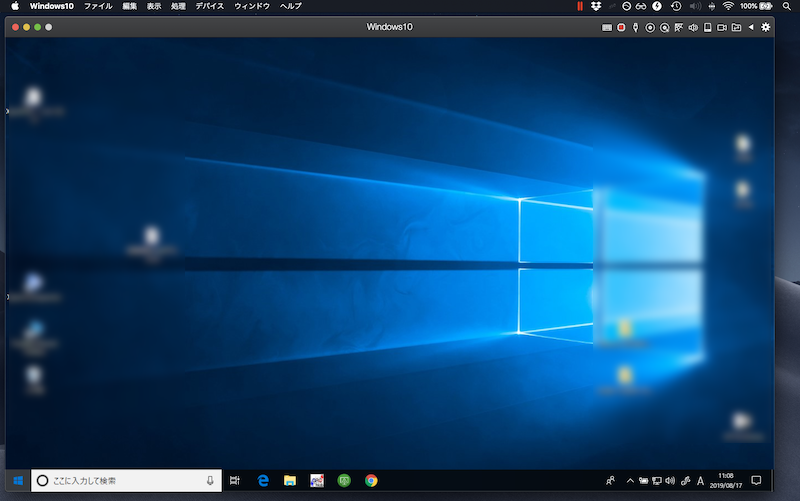This screenshot has width=800, height=501.
Task: Open the shared folders icon in title bar
Action: (x=737, y=27)
